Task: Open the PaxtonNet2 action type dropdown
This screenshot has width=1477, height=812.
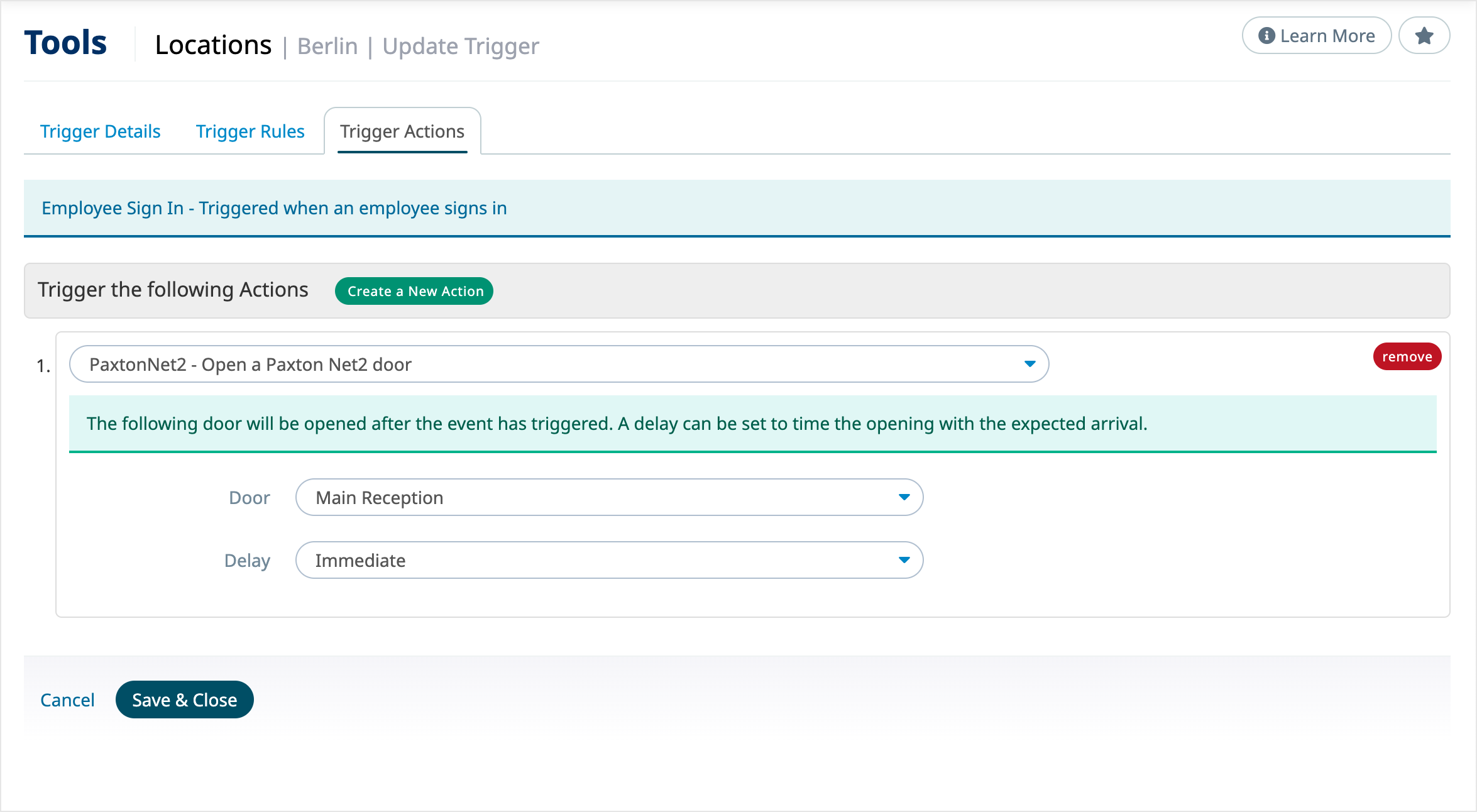Action: (x=559, y=364)
